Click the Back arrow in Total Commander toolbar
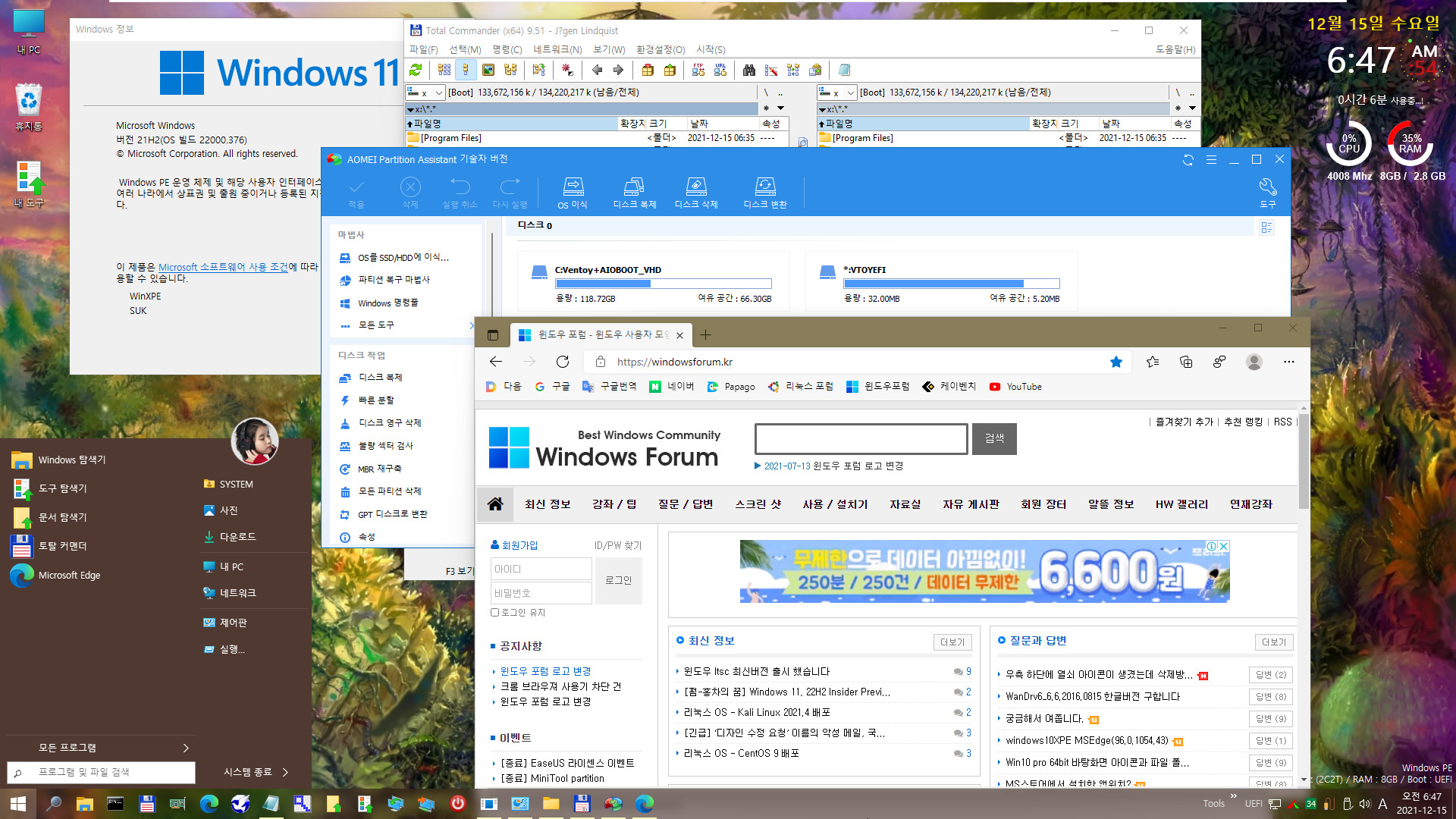Image resolution: width=1456 pixels, height=819 pixels. tap(597, 70)
